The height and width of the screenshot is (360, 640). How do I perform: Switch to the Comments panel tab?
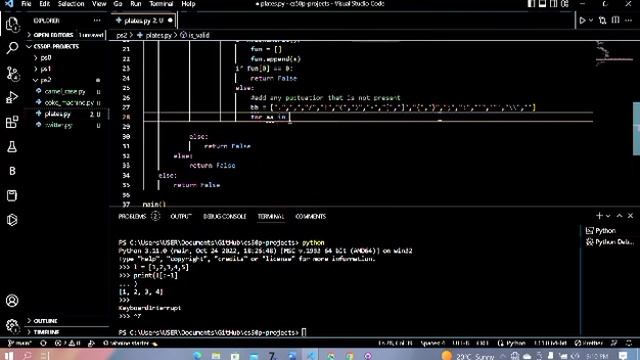click(310, 216)
